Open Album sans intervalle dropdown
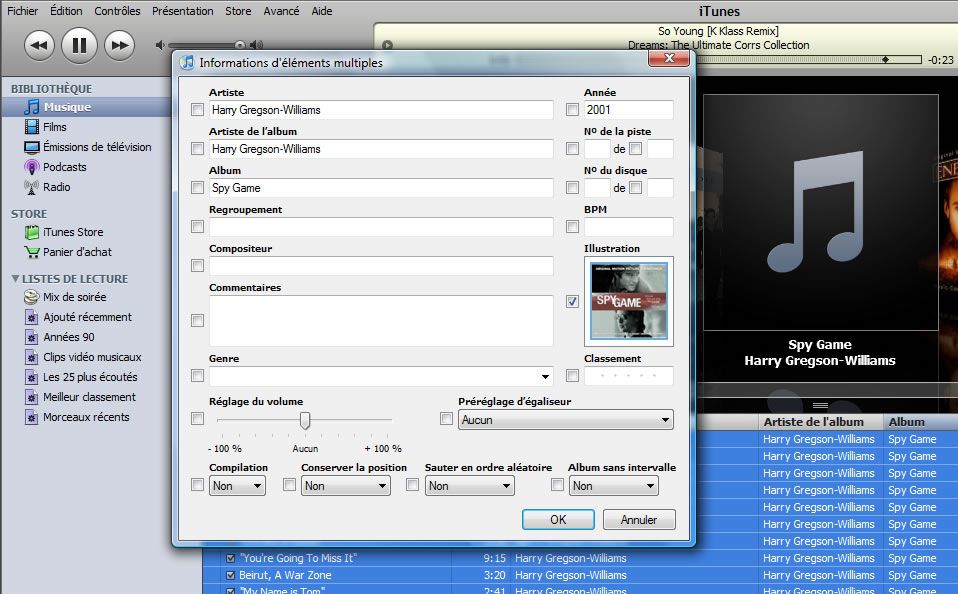Screen dimensions: 958x594 pos(613,486)
